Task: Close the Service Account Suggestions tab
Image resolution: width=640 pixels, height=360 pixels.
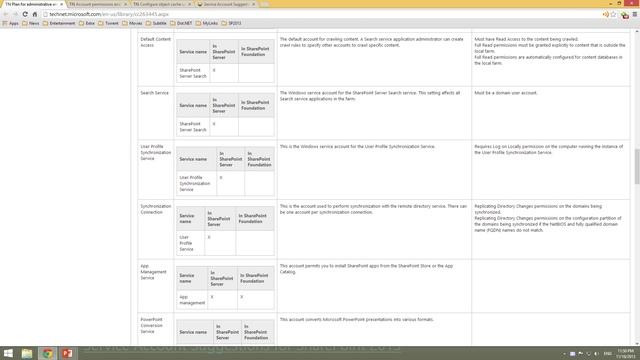Action: (253, 4)
